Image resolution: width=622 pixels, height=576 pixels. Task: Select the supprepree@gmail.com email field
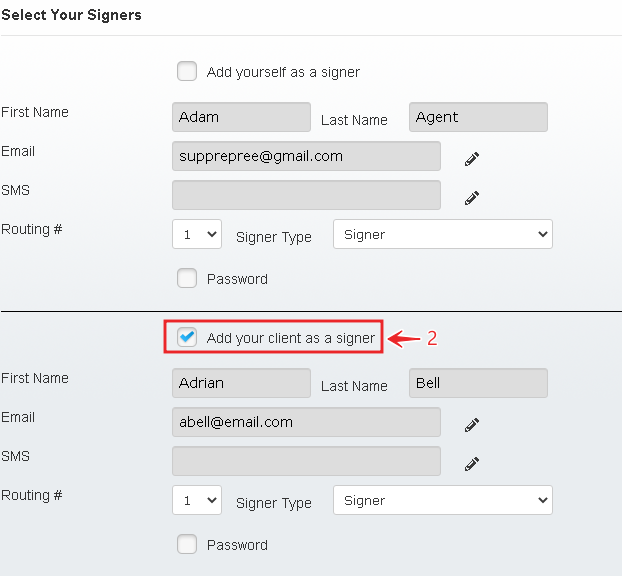[x=306, y=156]
